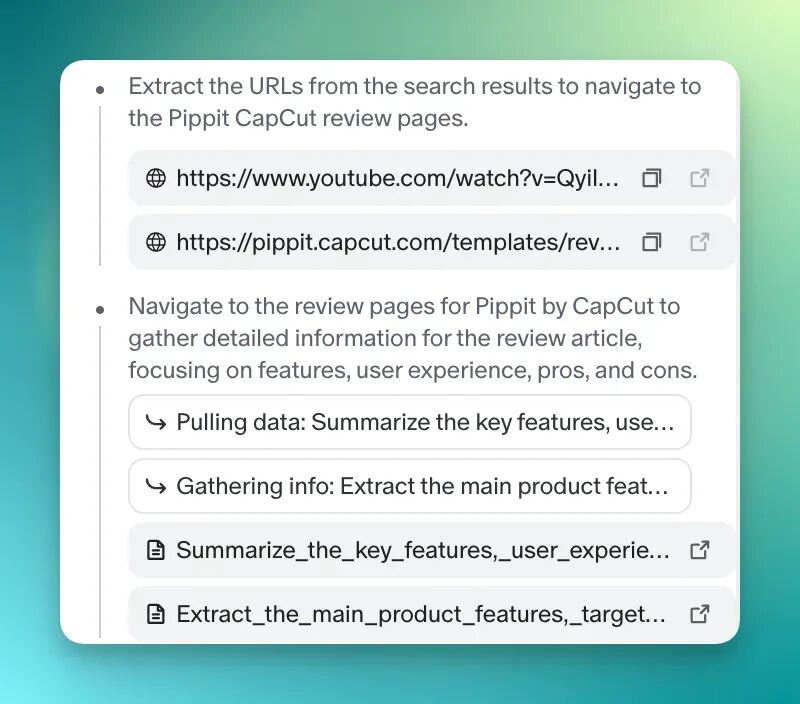Collapse the "Extract the URLs" step bullet
Viewport: 800px width, 704px height.
[x=100, y=90]
